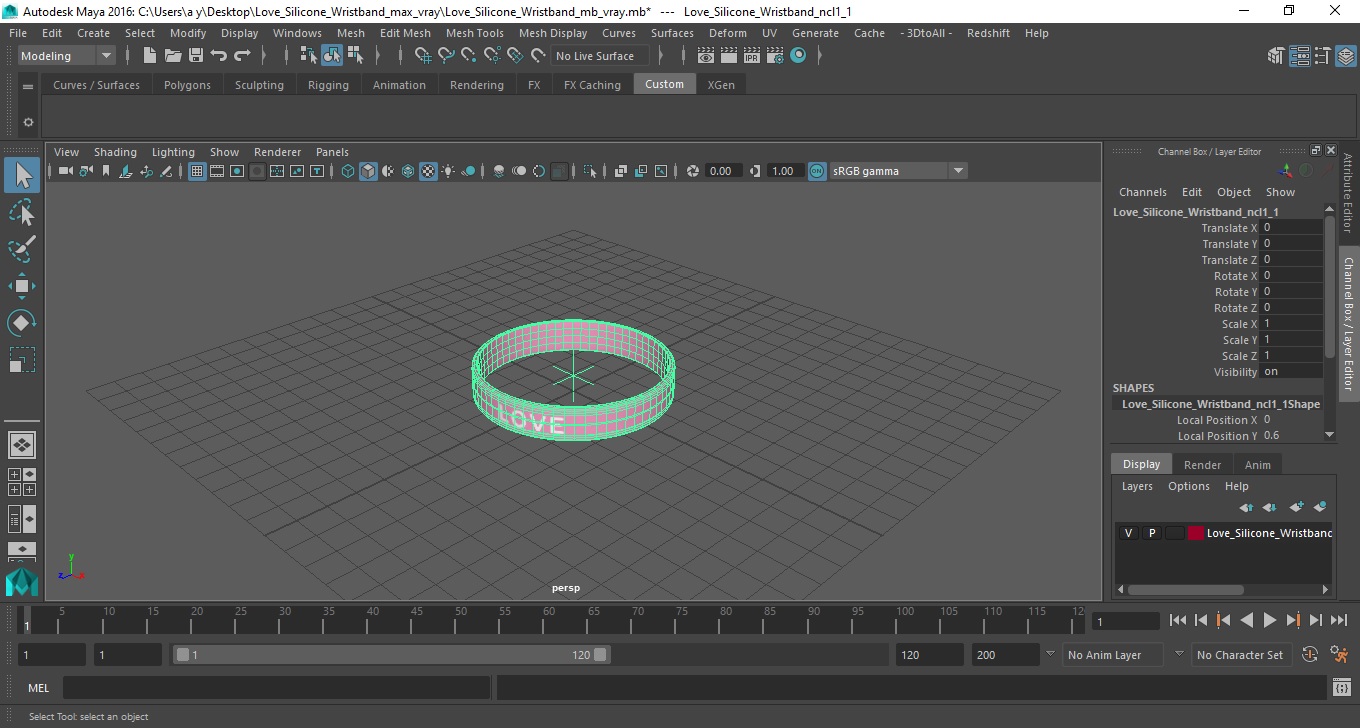Open the Anim layer tab
Screen dimensions: 1360x728
pyautogui.click(x=1257, y=465)
